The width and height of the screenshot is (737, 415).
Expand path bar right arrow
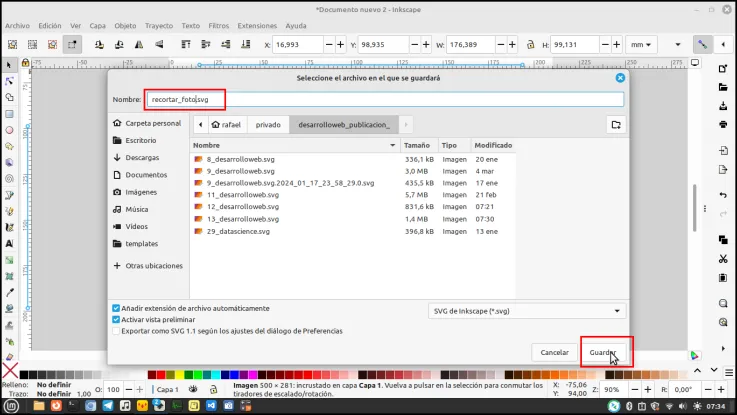click(x=406, y=125)
